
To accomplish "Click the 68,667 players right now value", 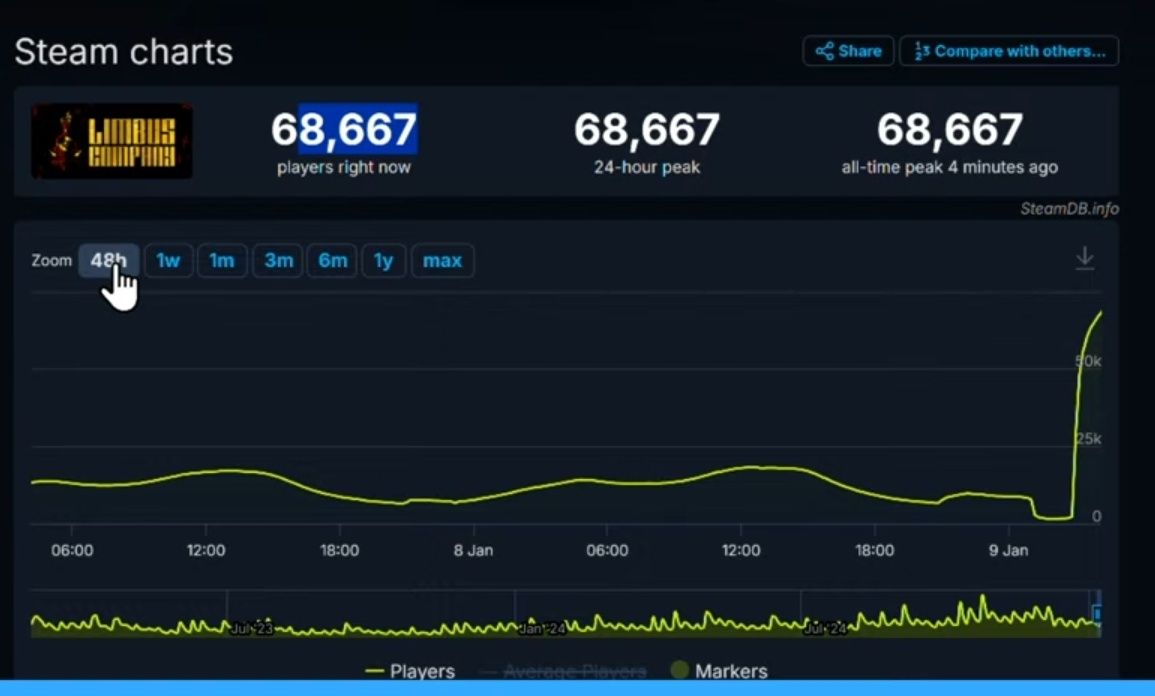I will [344, 130].
